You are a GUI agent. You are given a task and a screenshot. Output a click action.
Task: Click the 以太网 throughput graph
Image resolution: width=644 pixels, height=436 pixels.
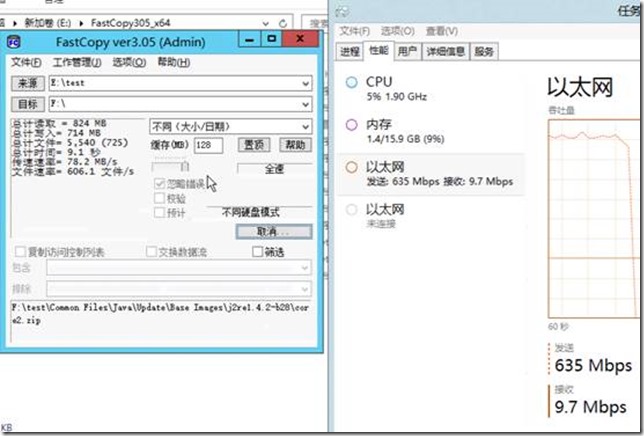point(594,218)
